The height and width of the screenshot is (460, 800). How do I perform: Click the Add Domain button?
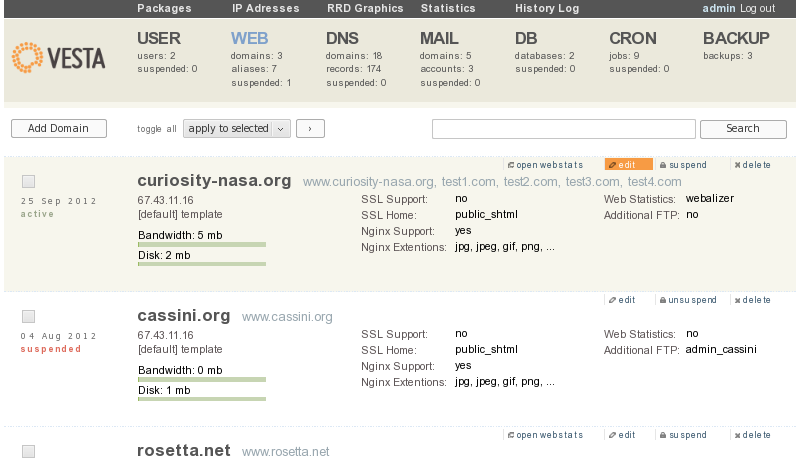click(58, 128)
